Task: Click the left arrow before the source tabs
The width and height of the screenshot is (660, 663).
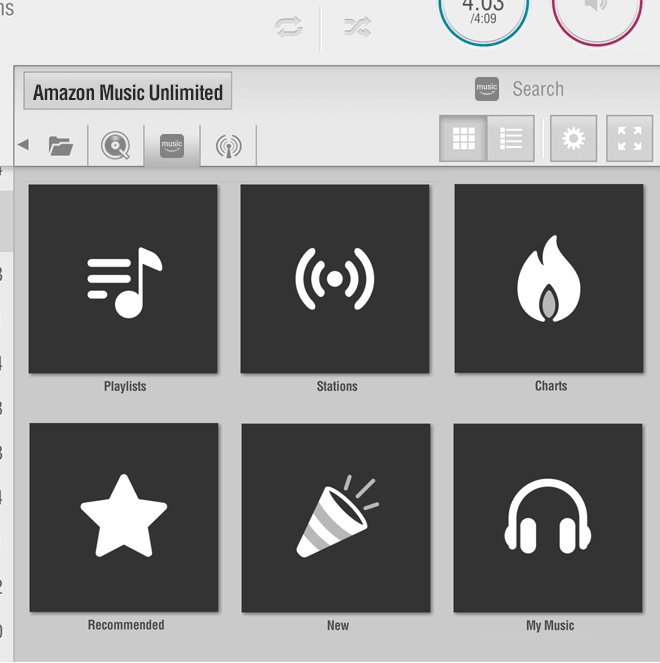Action: pos(23,145)
